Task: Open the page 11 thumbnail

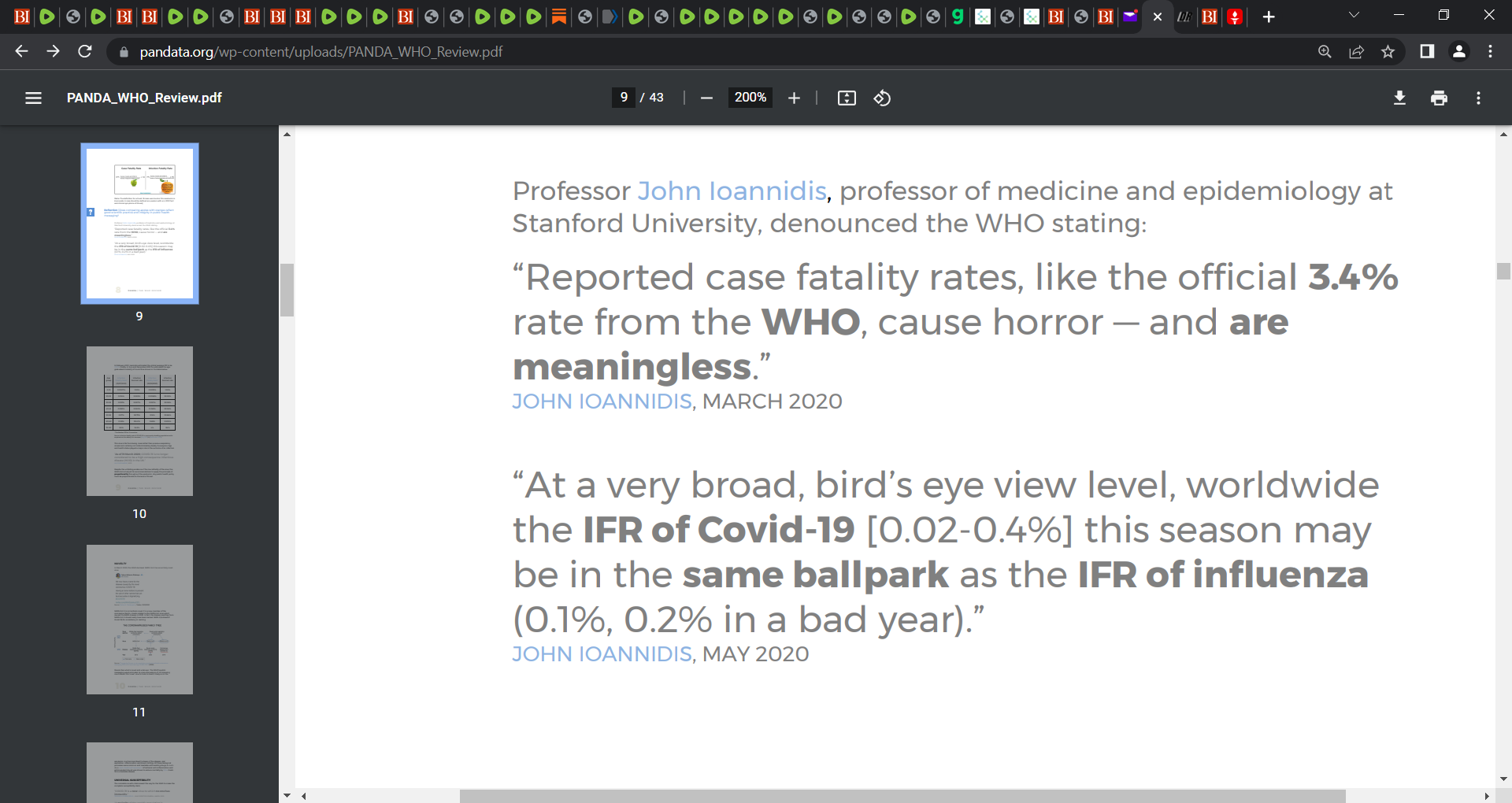Action: pos(139,620)
